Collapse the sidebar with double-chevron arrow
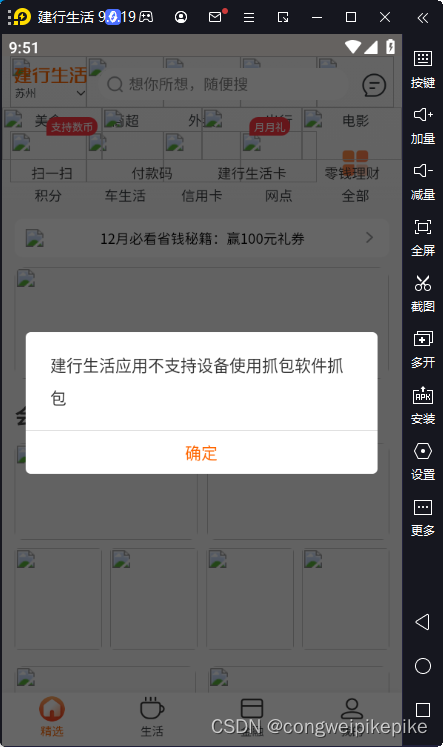 [423, 18]
